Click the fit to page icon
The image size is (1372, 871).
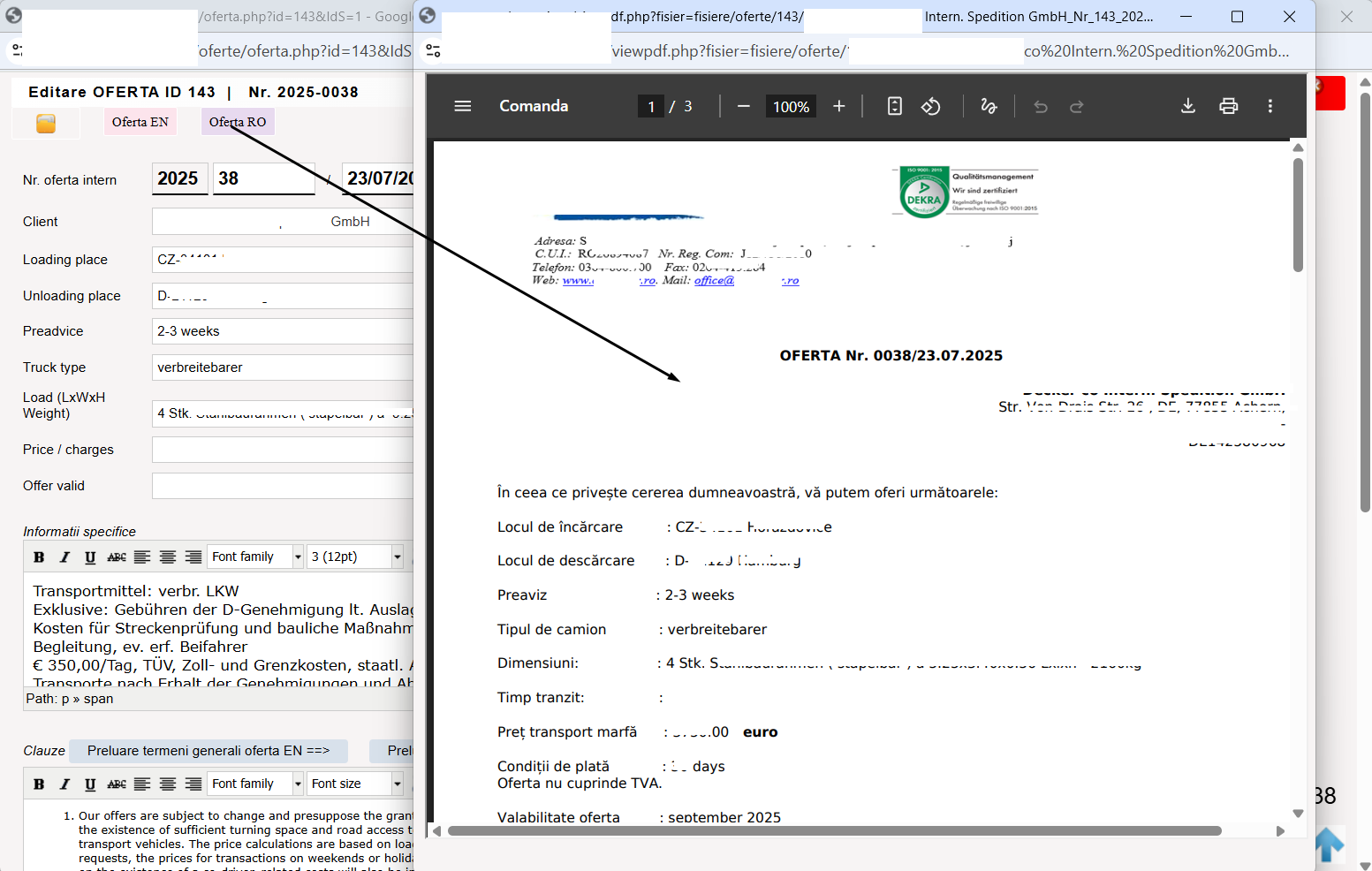pos(895,106)
